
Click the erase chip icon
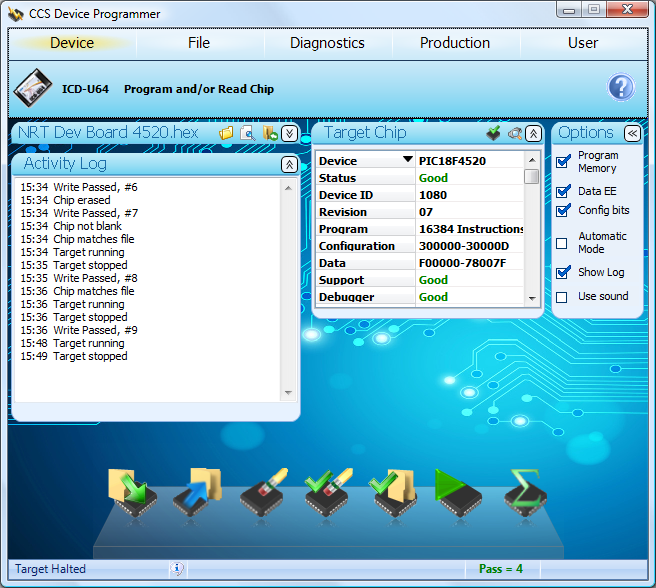click(x=264, y=494)
